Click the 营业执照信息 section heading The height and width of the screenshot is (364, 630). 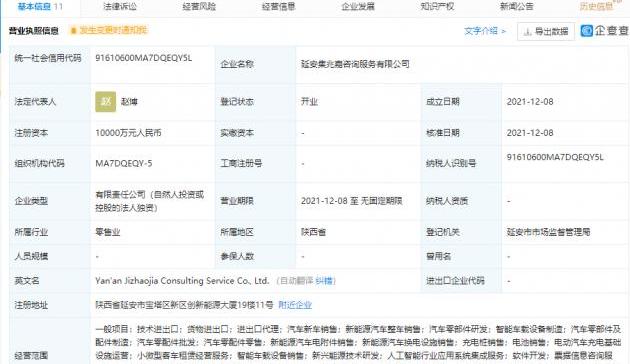pyautogui.click(x=34, y=31)
